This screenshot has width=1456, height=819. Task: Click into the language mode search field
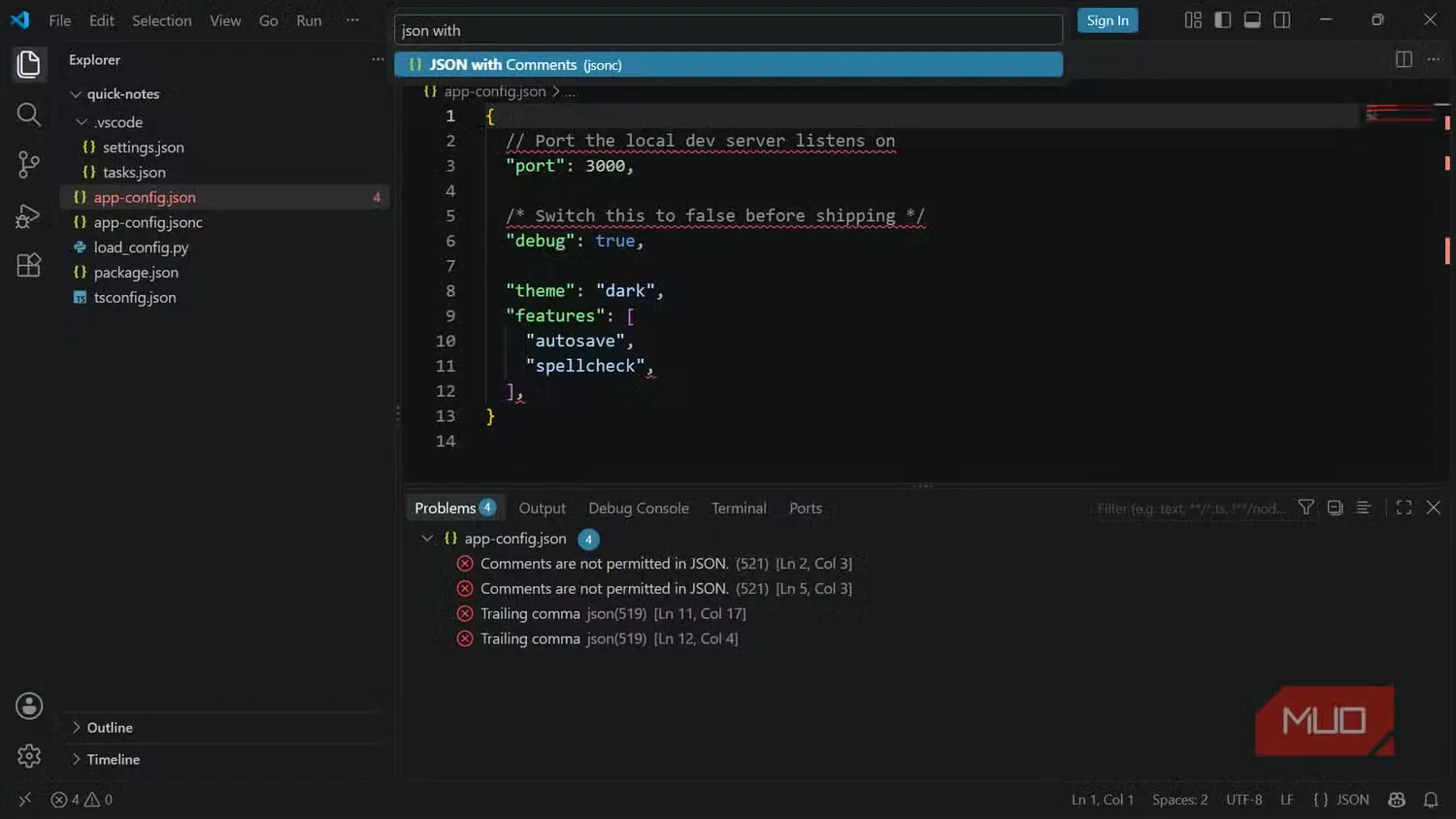(728, 30)
